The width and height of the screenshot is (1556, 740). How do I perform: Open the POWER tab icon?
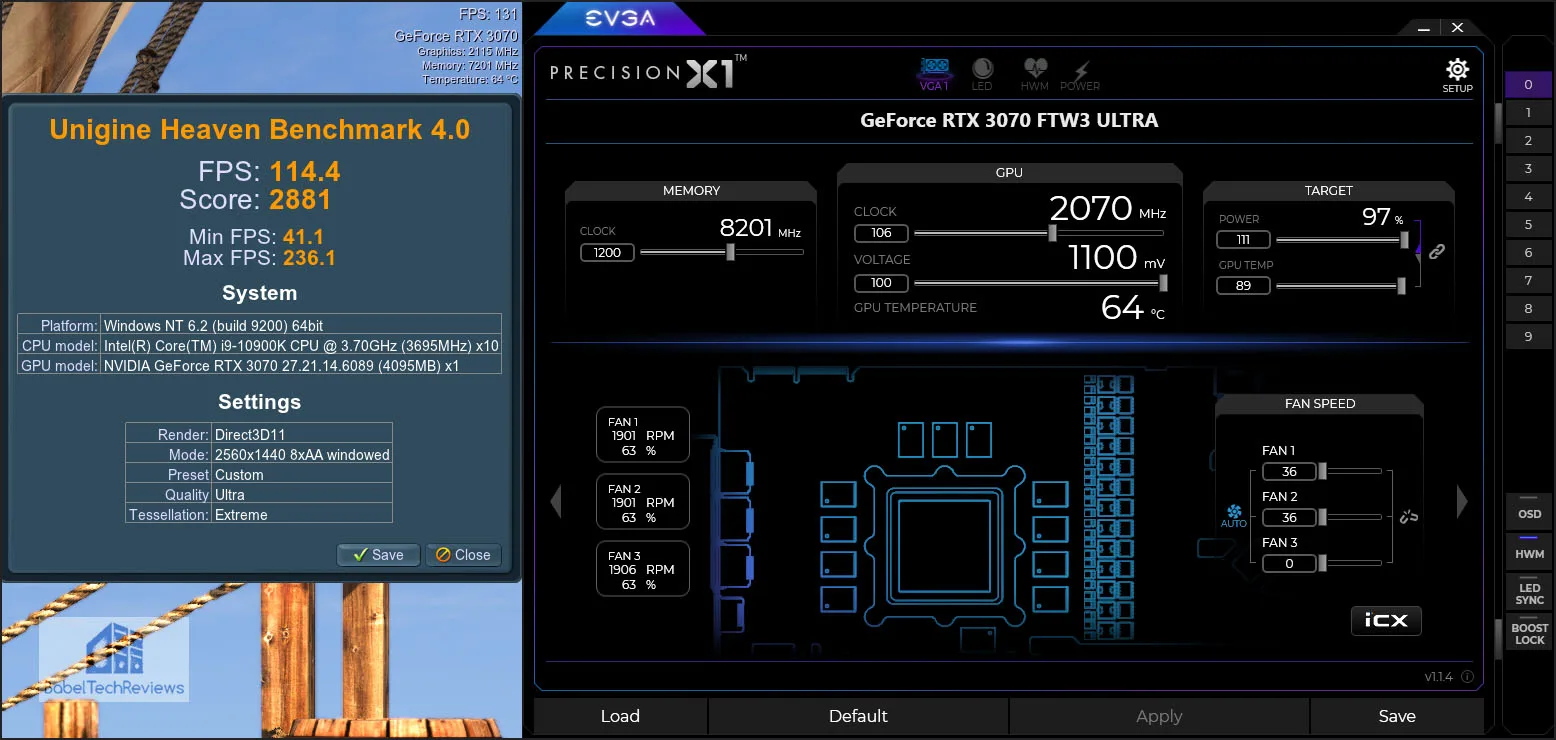[1080, 73]
